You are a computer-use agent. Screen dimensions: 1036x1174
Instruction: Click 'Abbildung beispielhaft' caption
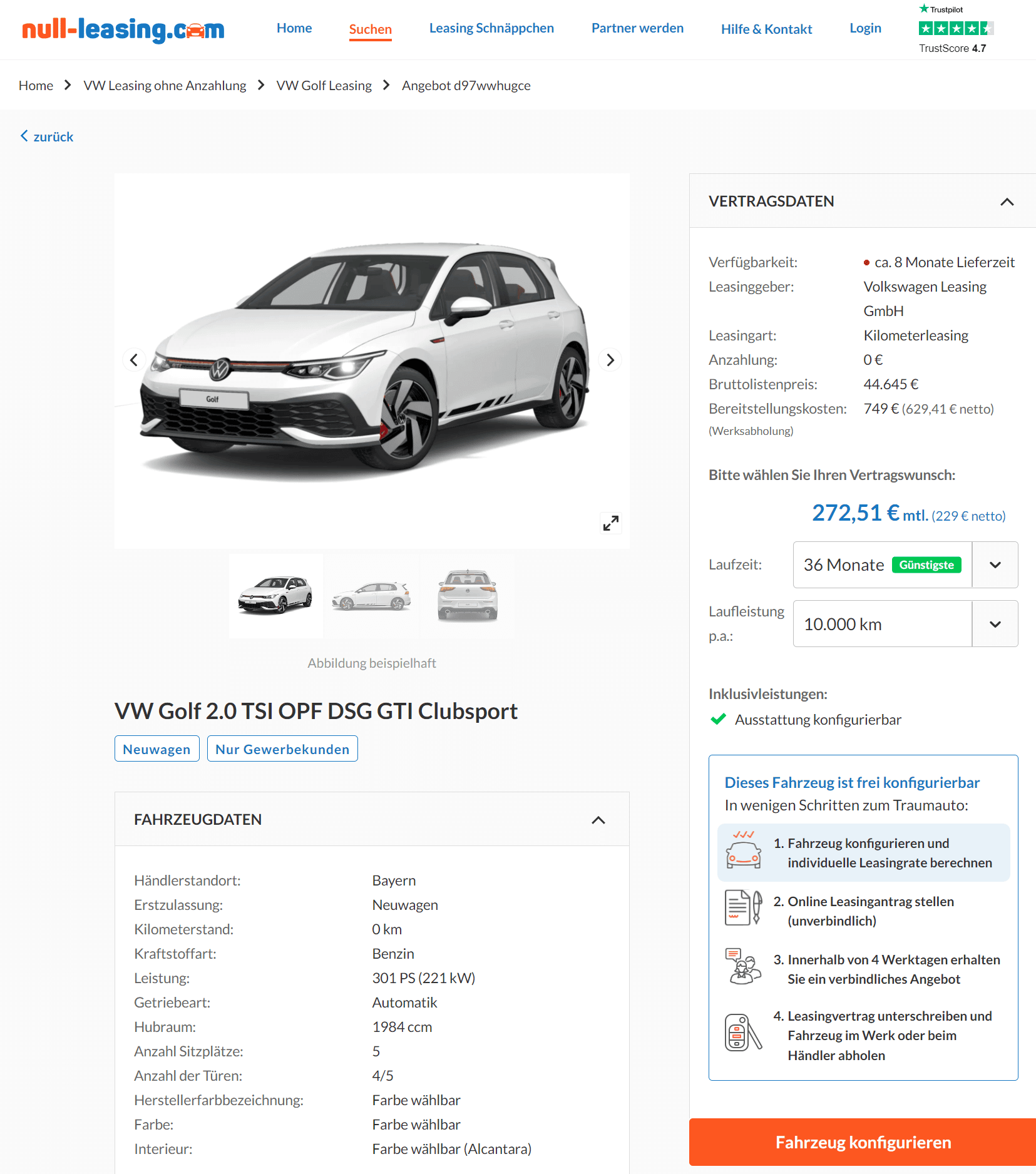pos(372,663)
